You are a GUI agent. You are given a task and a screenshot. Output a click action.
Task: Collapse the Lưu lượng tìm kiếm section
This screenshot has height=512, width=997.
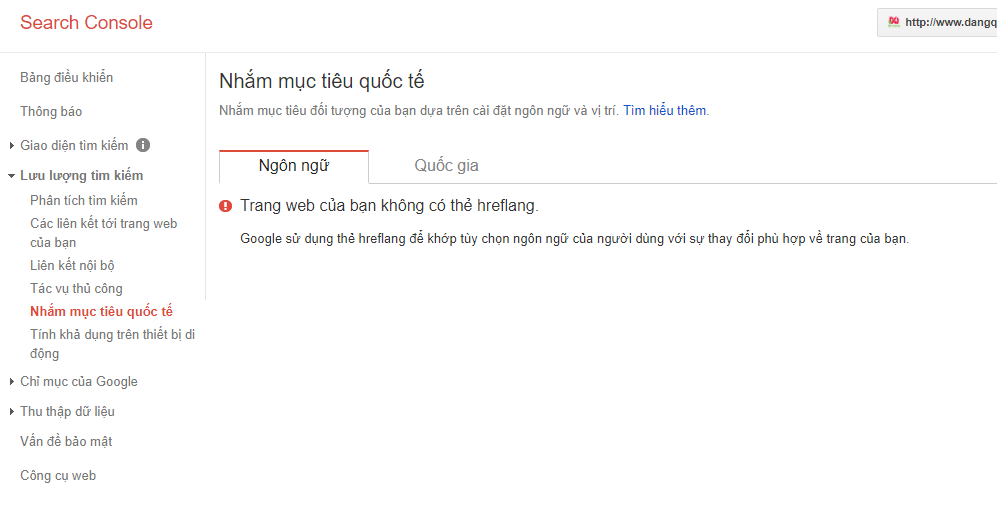point(11,176)
